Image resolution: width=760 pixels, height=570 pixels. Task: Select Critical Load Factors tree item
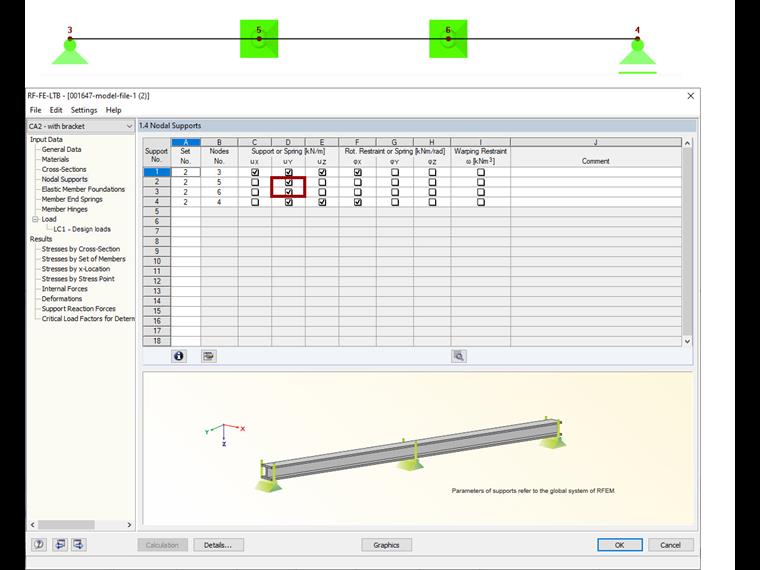pos(88,318)
